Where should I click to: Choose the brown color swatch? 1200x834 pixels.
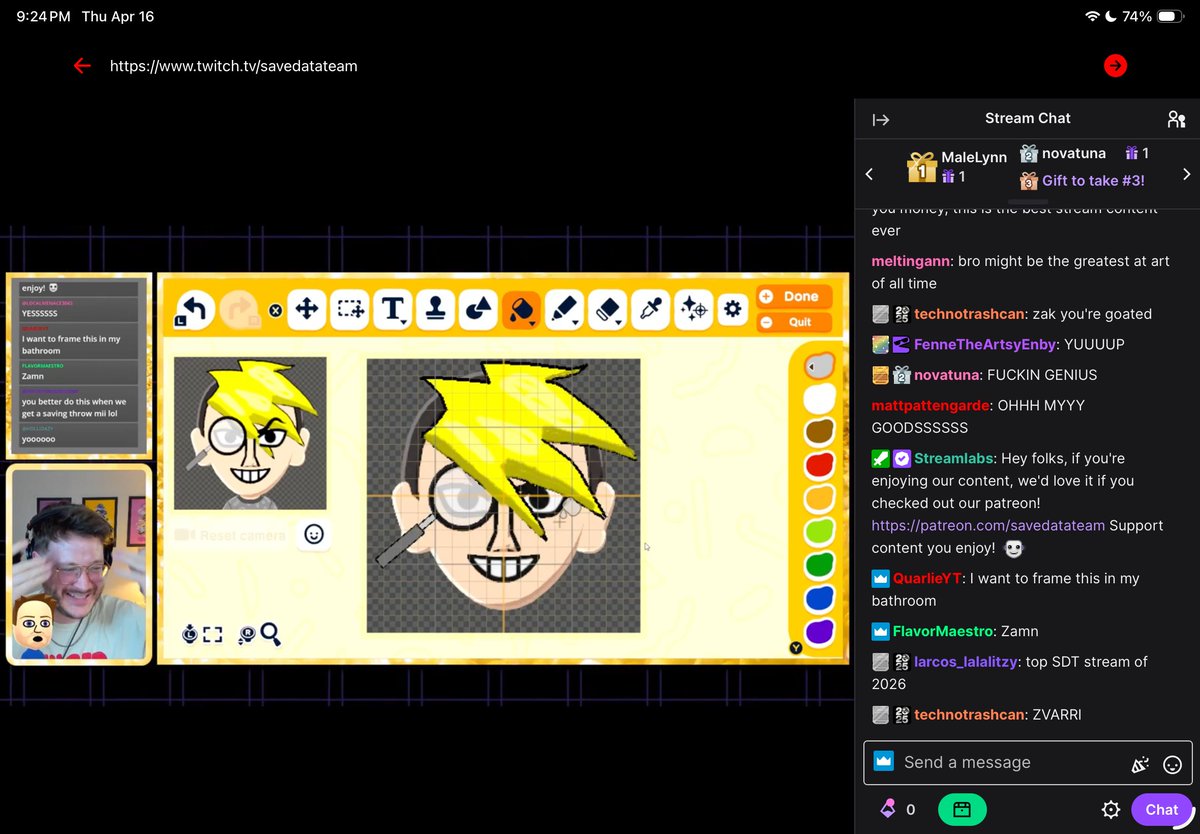[819, 432]
